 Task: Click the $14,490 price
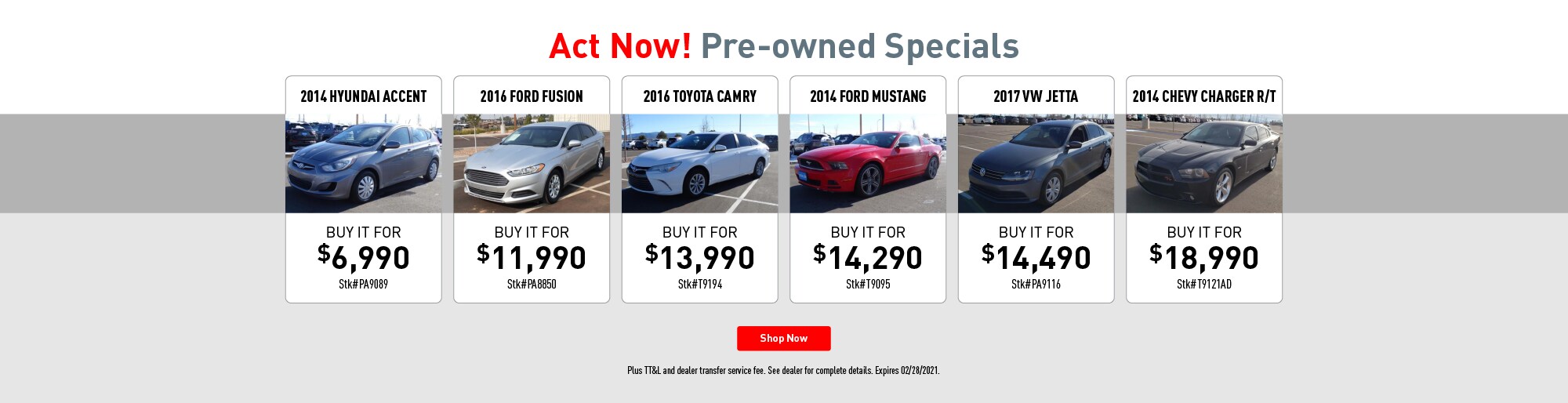point(1036,257)
